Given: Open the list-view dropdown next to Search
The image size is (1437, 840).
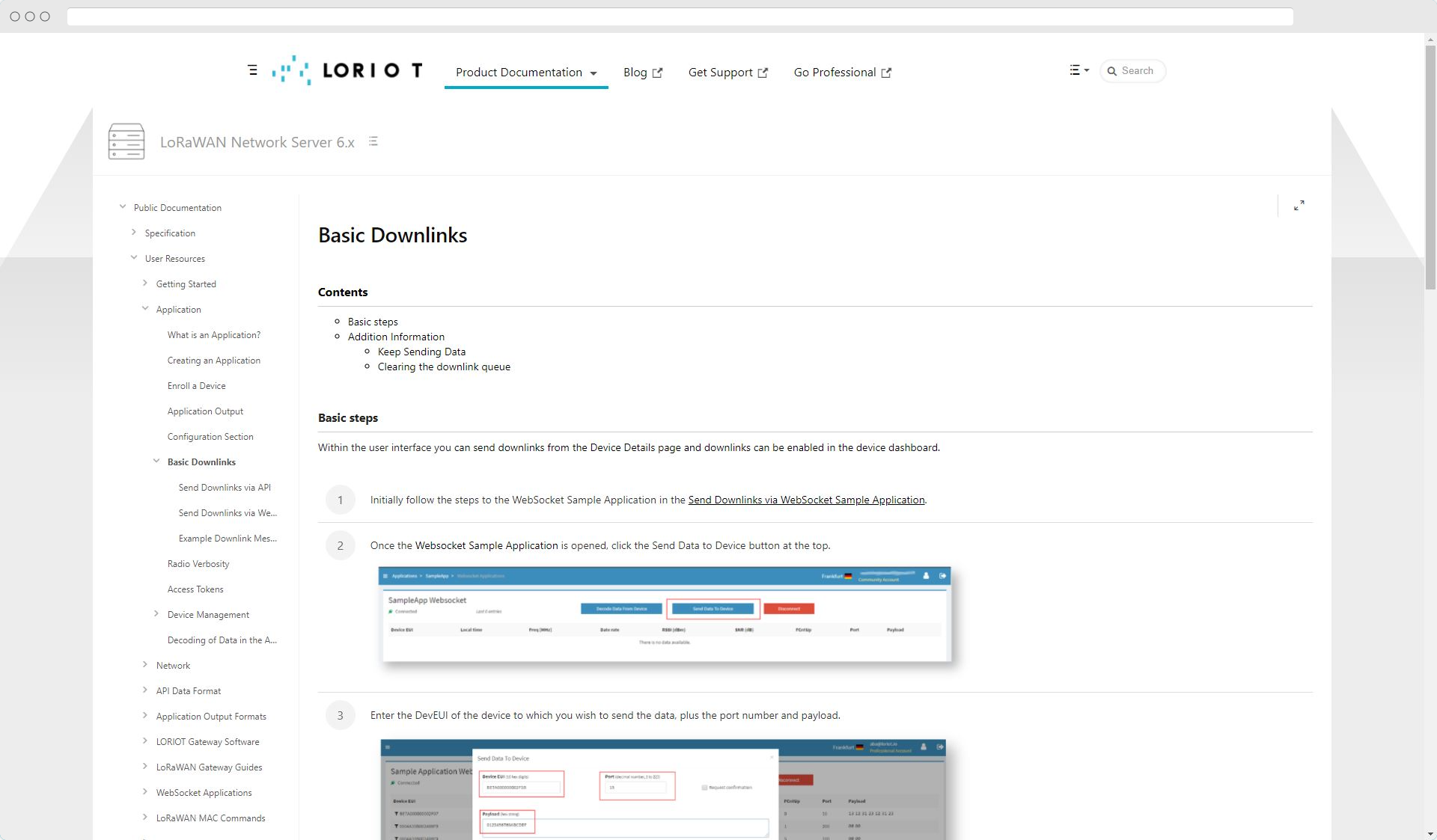Looking at the screenshot, I should [x=1079, y=70].
